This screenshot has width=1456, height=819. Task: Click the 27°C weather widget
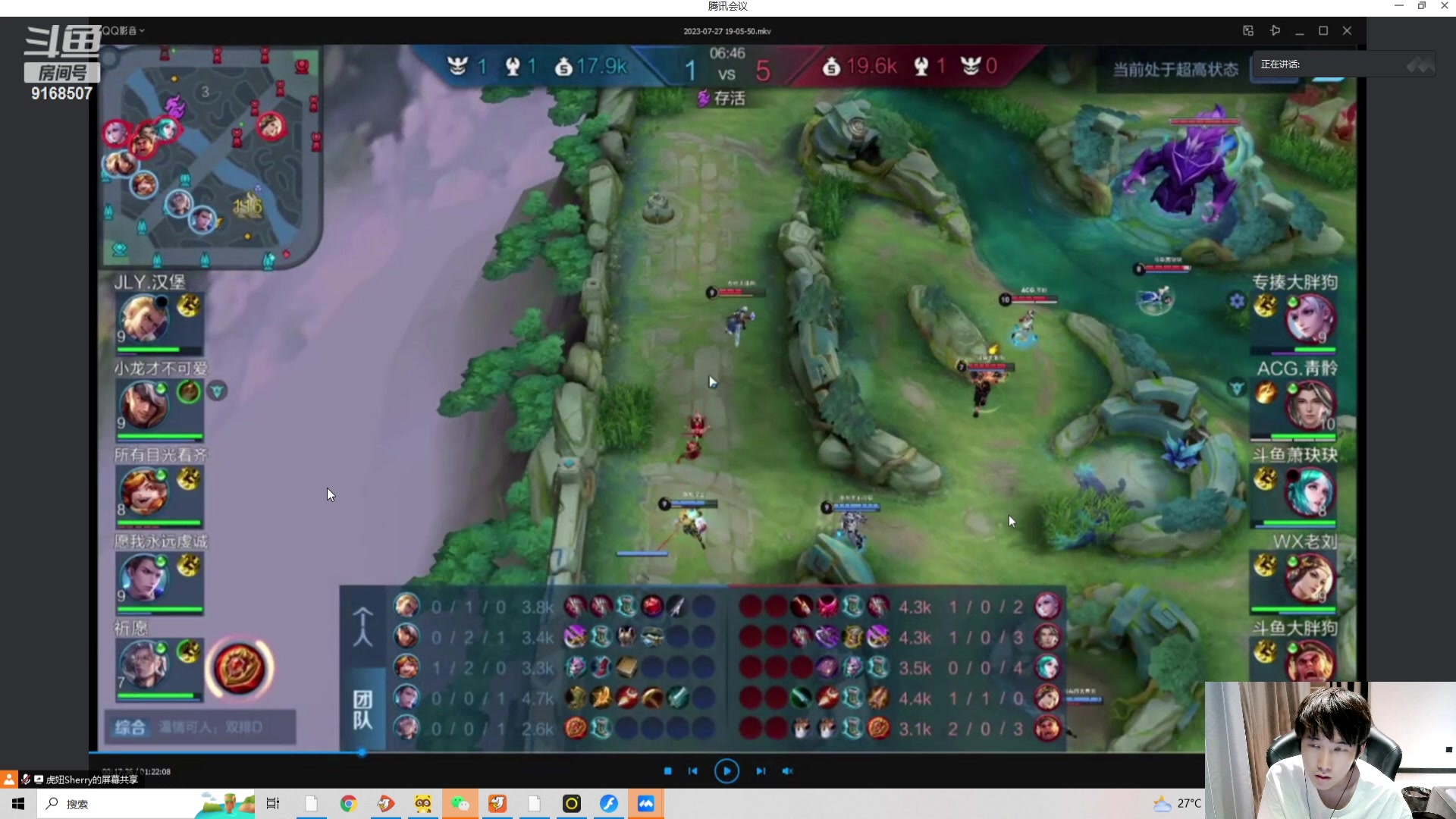coord(1178,804)
